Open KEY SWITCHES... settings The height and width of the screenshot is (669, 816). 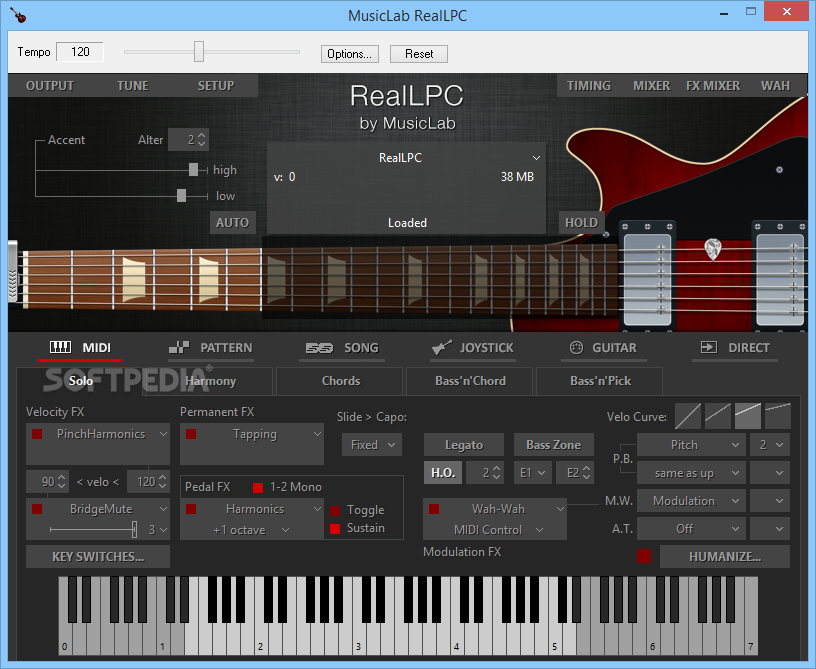tap(98, 557)
